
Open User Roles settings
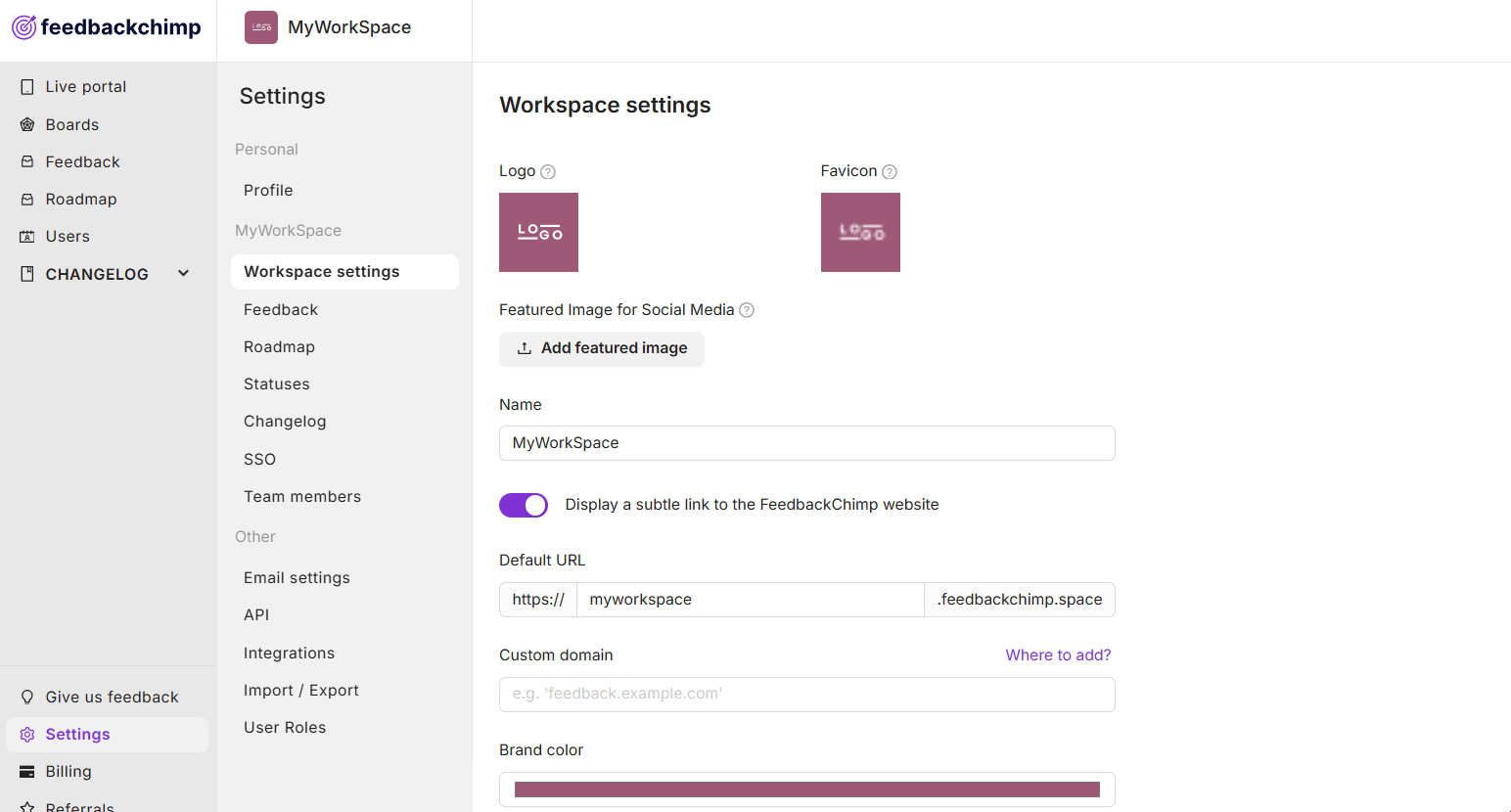285,728
